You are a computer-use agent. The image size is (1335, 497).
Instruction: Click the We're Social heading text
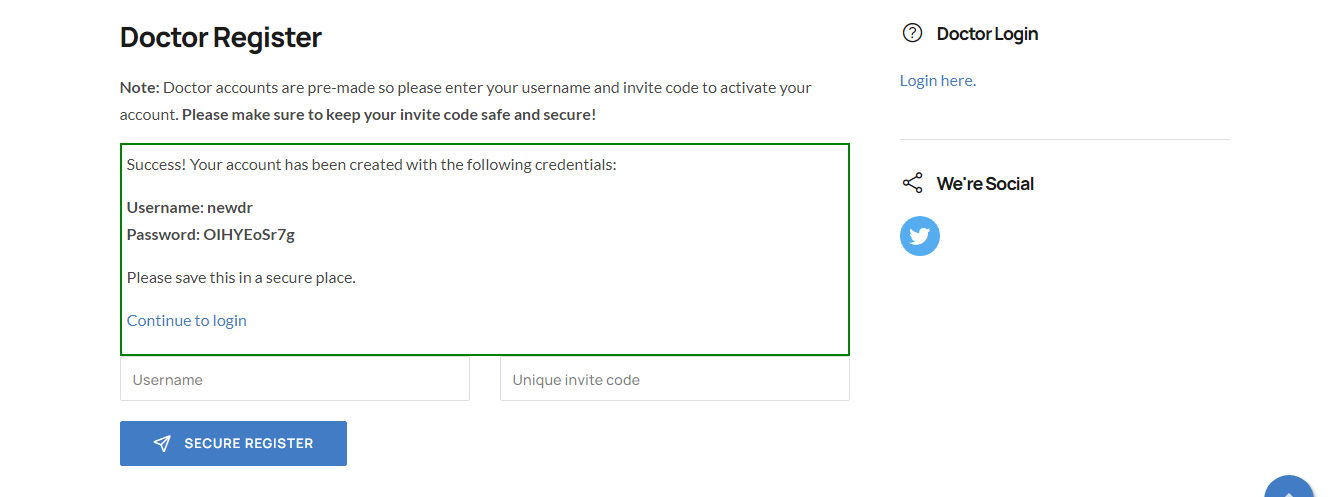click(x=985, y=184)
